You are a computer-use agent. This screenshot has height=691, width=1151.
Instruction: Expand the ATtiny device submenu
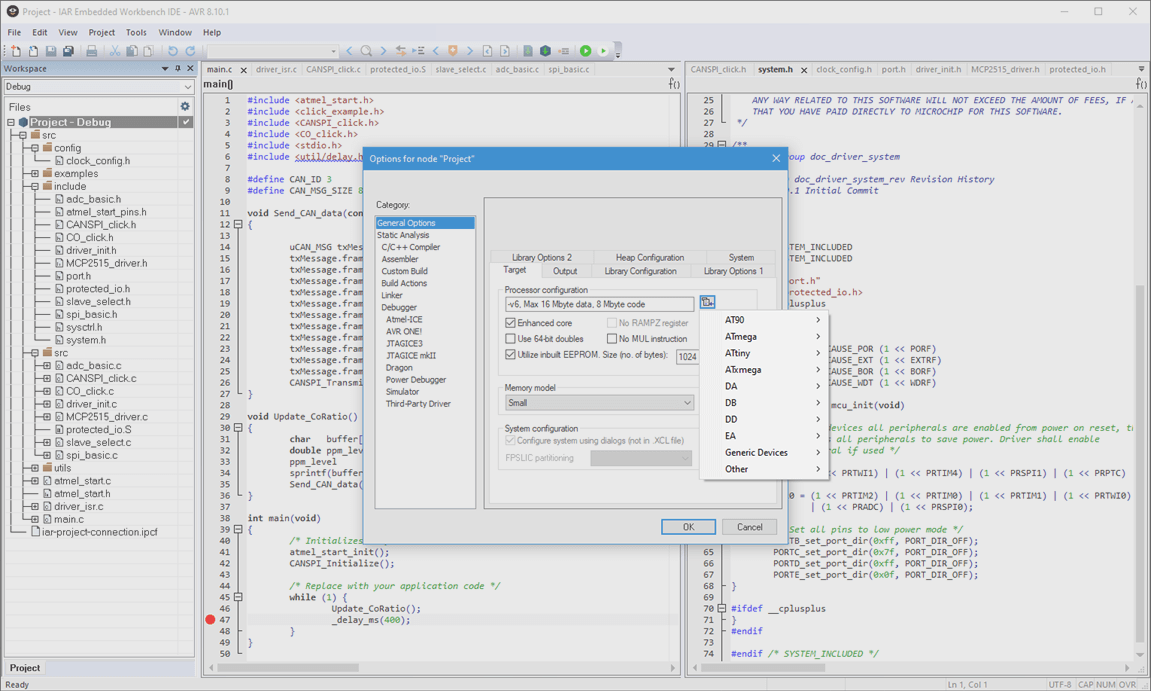tap(764, 353)
